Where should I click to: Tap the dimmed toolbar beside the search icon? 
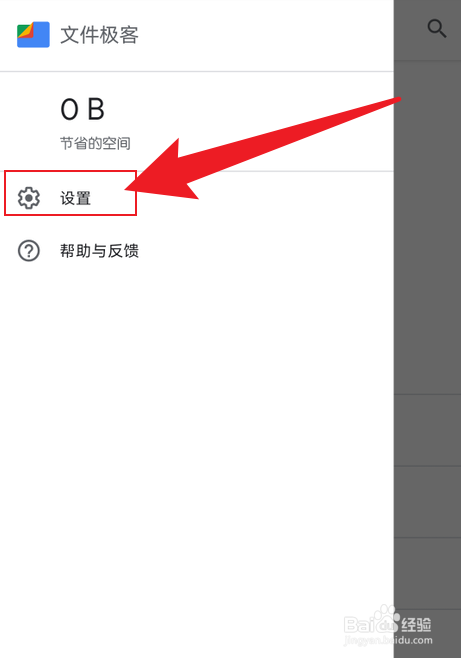coord(409,29)
